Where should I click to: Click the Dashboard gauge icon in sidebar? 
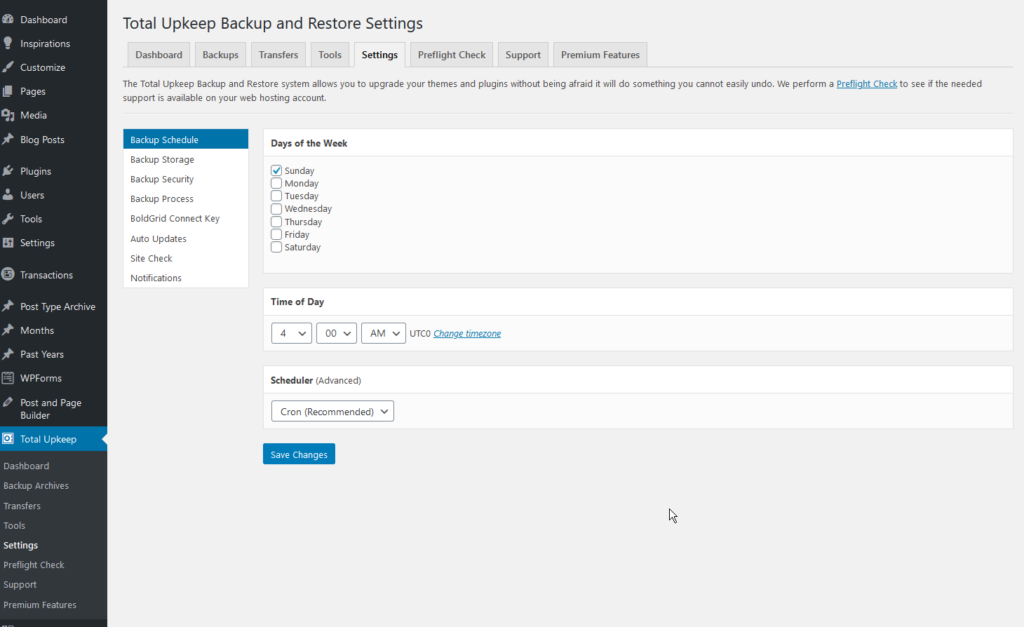(9, 20)
